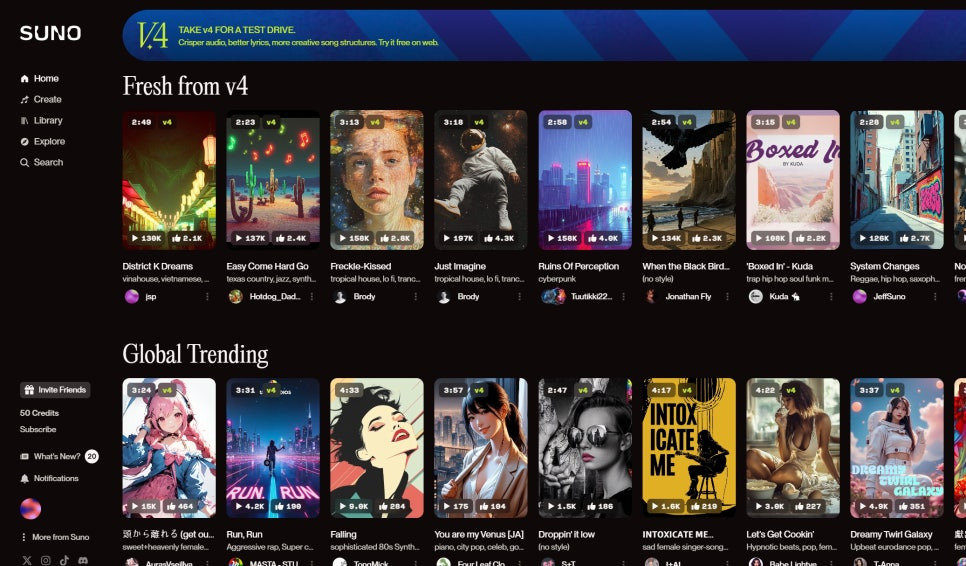966x566 pixels.
Task: Open options menu for Ruins Of Perception
Action: point(623,296)
